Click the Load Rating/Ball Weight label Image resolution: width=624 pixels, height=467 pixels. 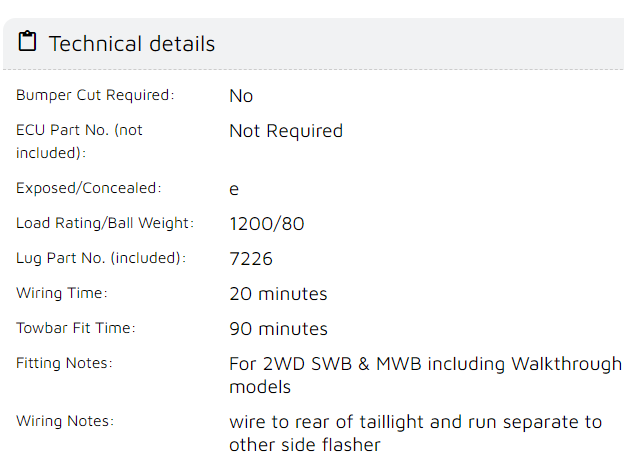click(105, 223)
